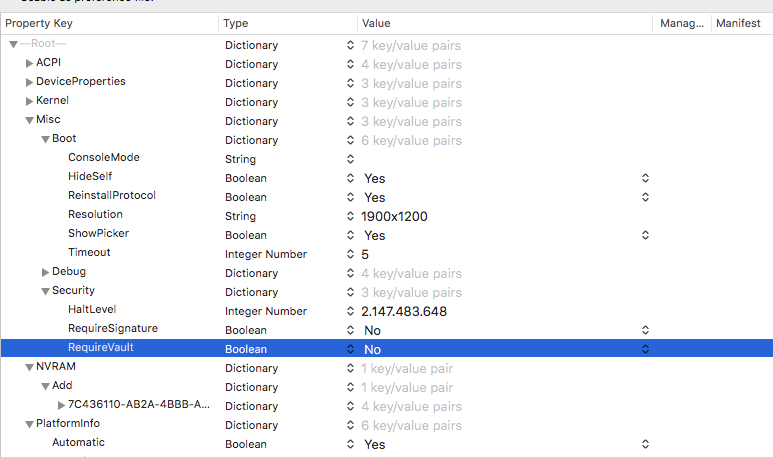The height and width of the screenshot is (457, 773).
Task: Collapse the Boot dictionary
Action: 45,140
